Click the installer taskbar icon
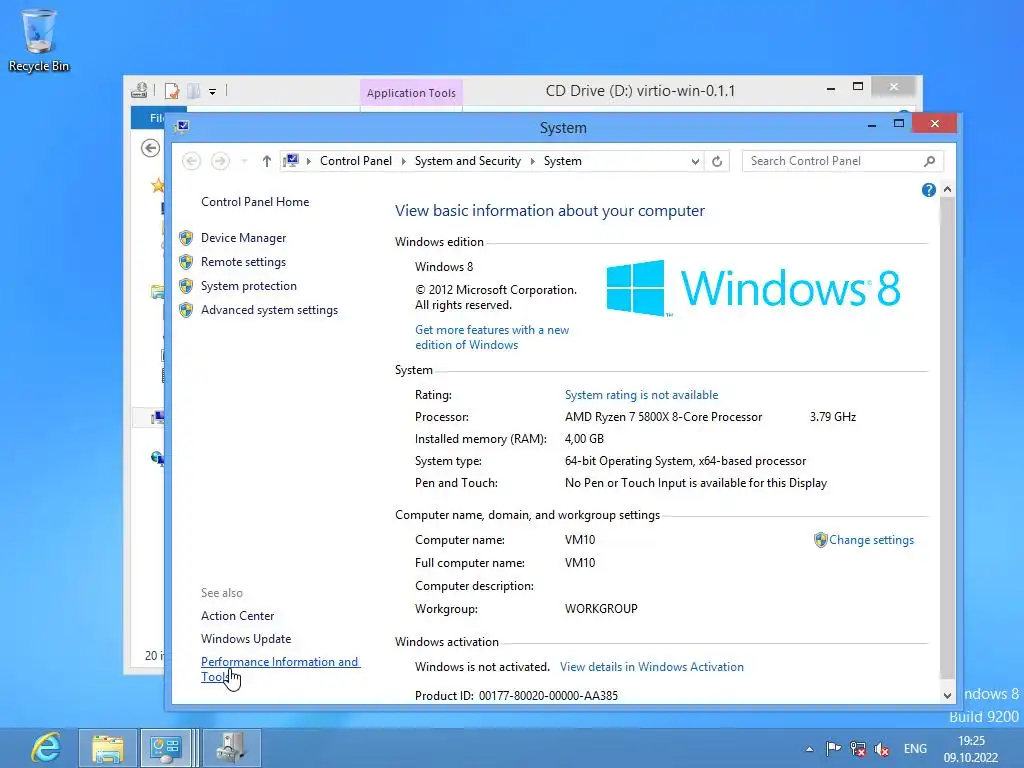Image resolution: width=1024 pixels, height=768 pixels. pos(231,748)
